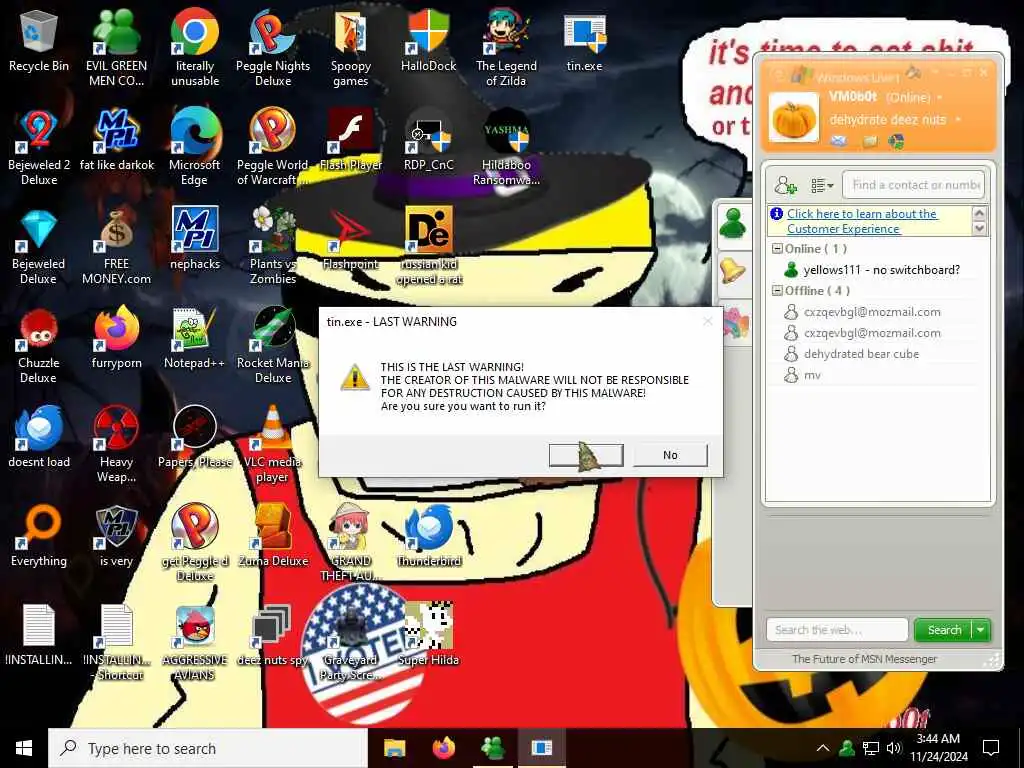
Task: Open Peggle Nights Deluxe shortcut
Action: [x=273, y=47]
